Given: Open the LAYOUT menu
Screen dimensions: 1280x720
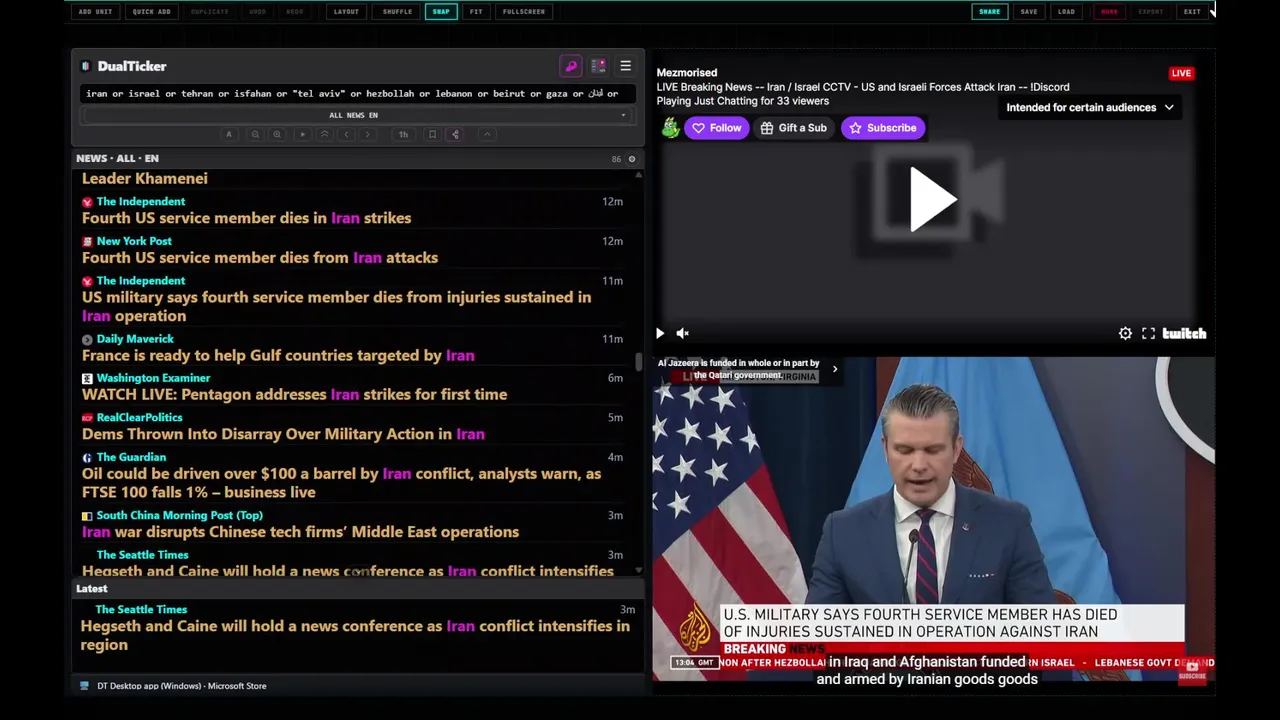Looking at the screenshot, I should [346, 12].
